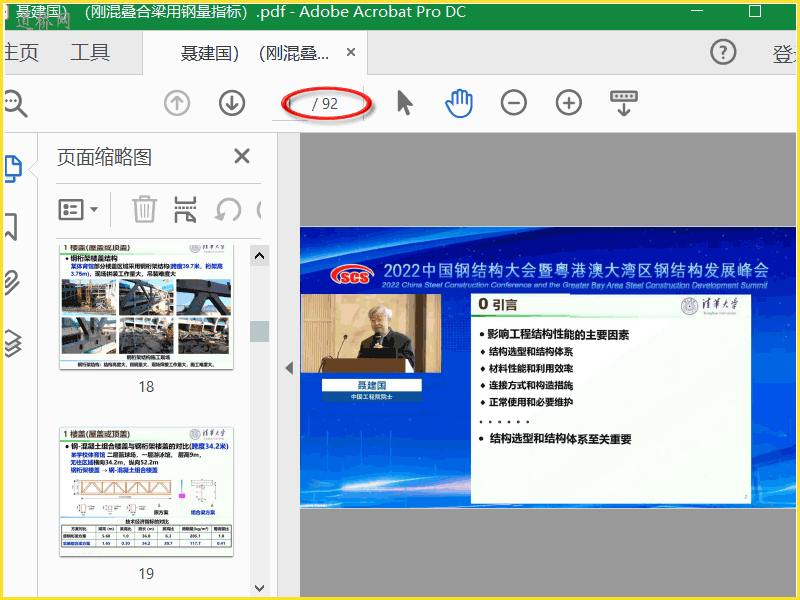Select the arrow selection tool
Screen dimensions: 800x600
[405, 103]
